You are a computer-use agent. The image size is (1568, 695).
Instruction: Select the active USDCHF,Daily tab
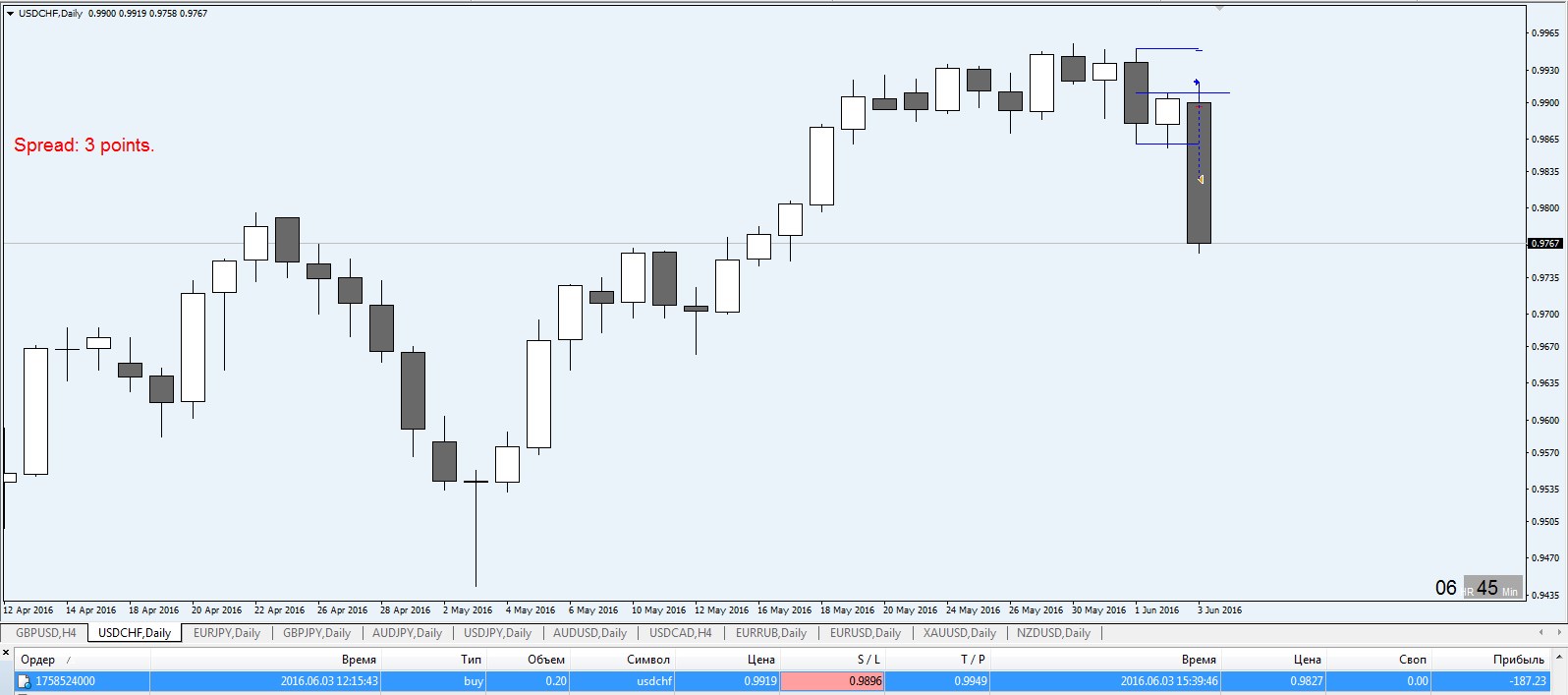(135, 633)
